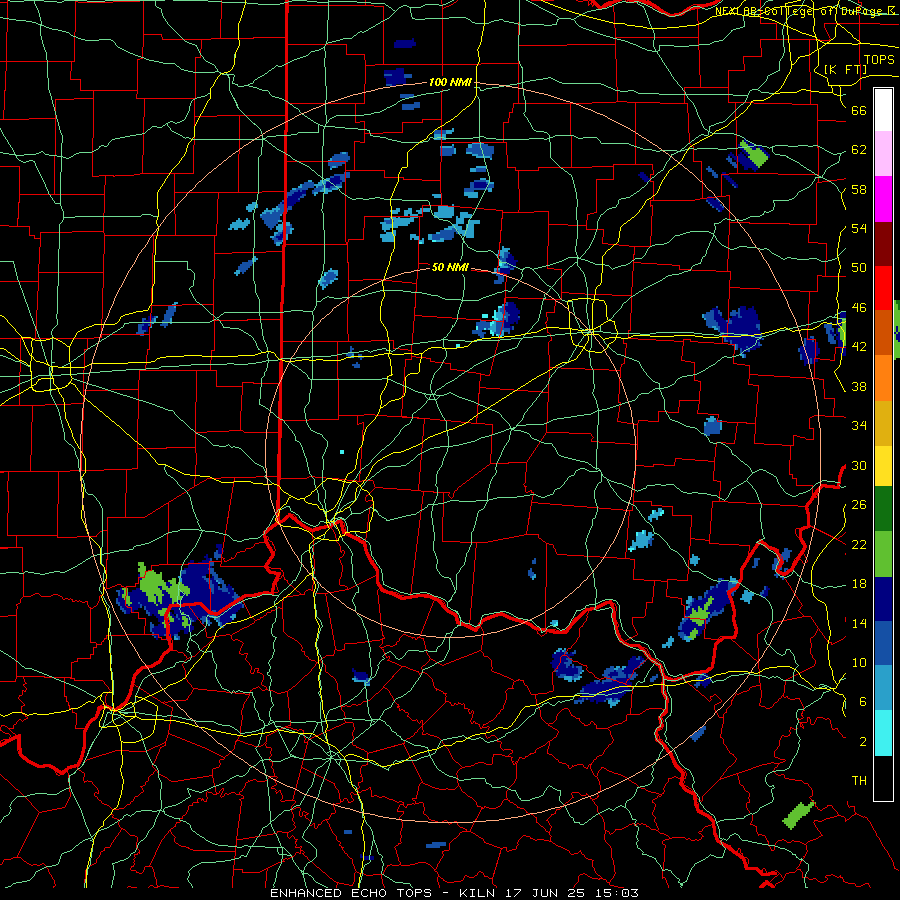Select the 58 legend scale label

pos(859,189)
